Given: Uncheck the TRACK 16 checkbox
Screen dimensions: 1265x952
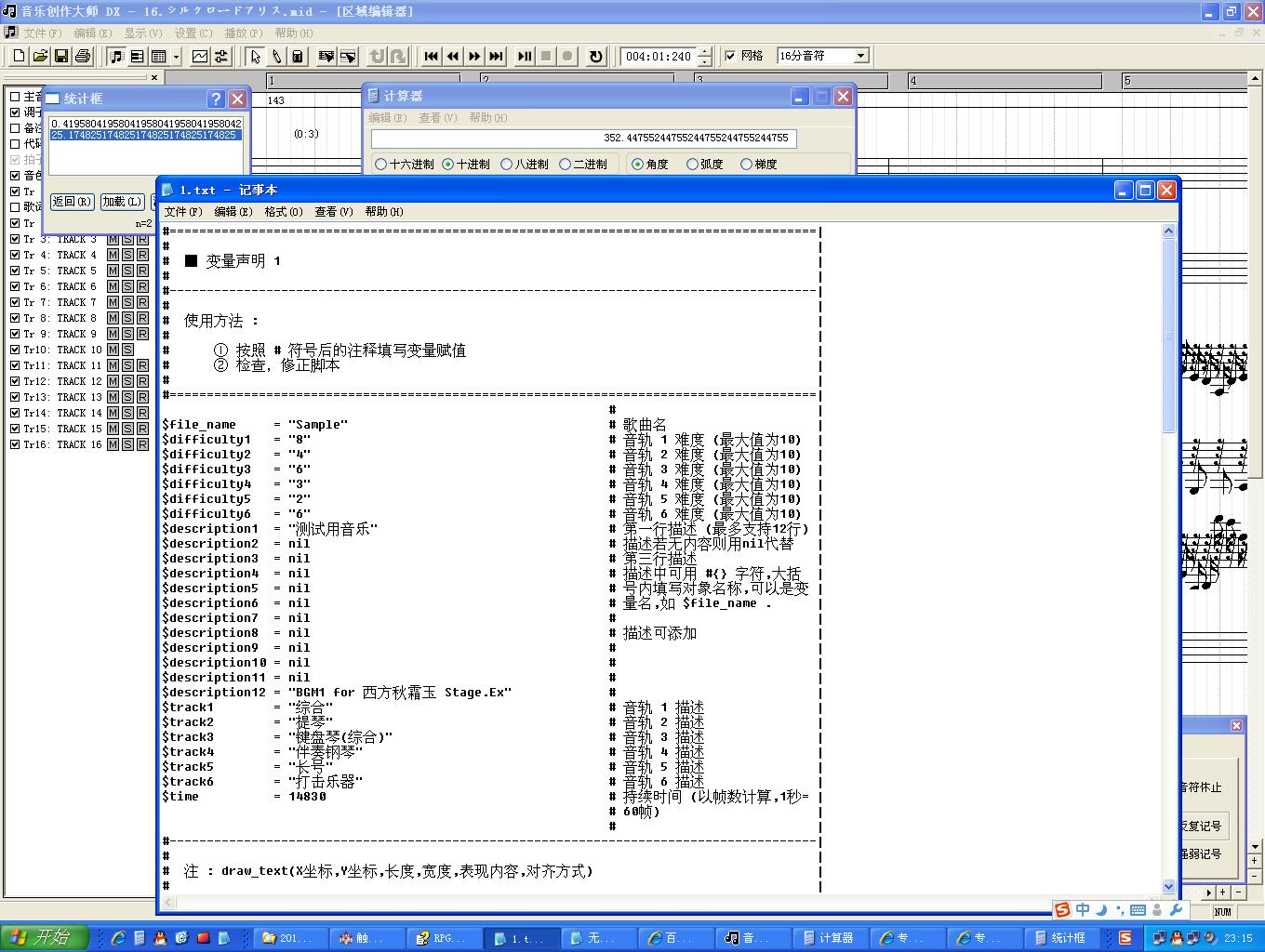Looking at the screenshot, I should click(15, 444).
